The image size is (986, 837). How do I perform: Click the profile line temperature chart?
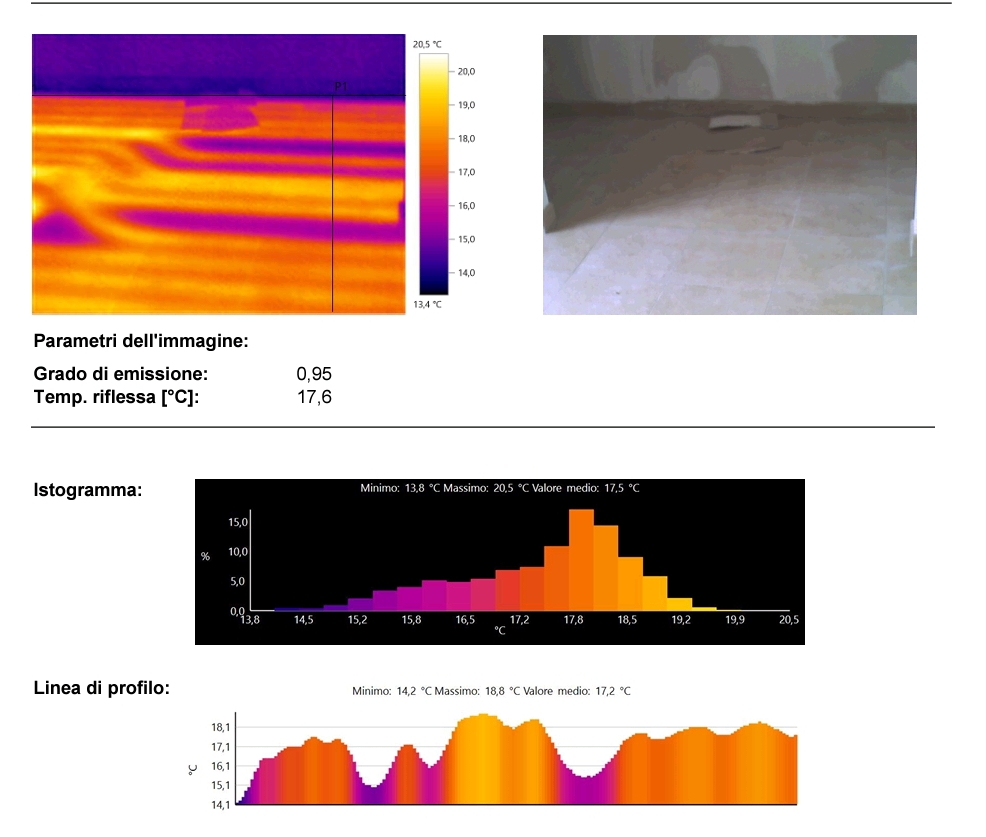516,759
